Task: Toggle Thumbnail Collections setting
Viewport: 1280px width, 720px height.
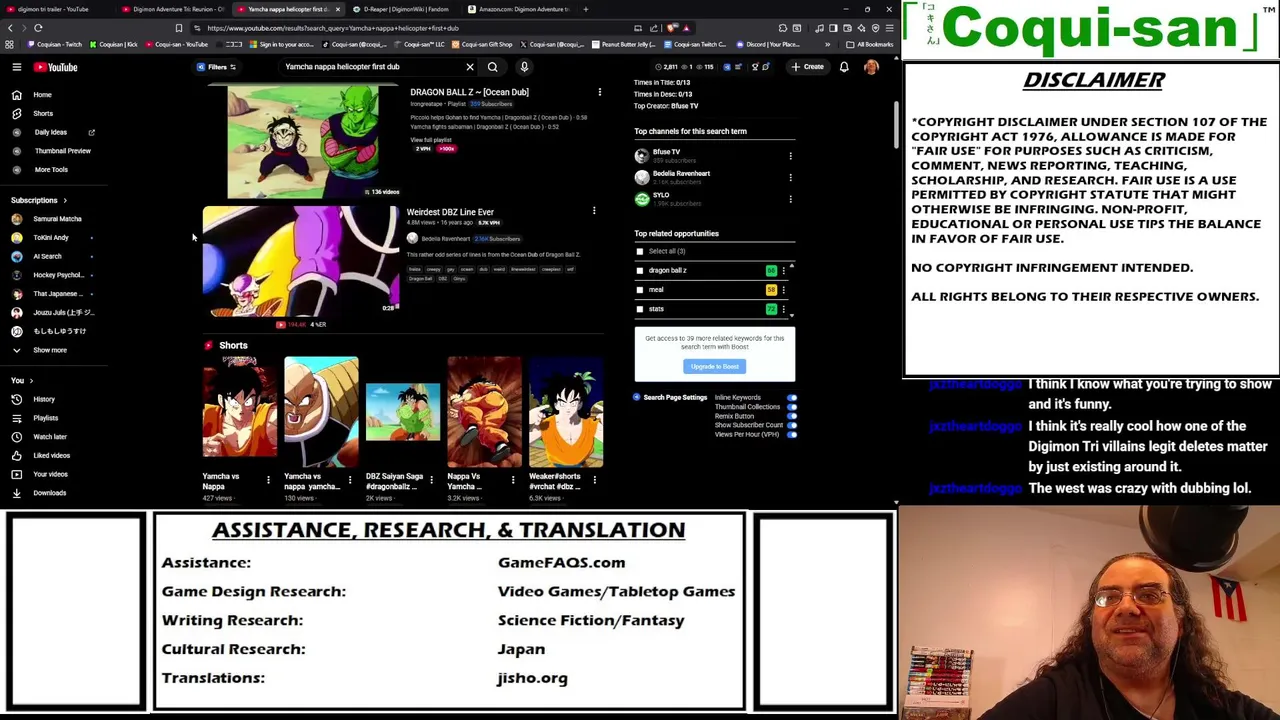Action: coord(792,407)
